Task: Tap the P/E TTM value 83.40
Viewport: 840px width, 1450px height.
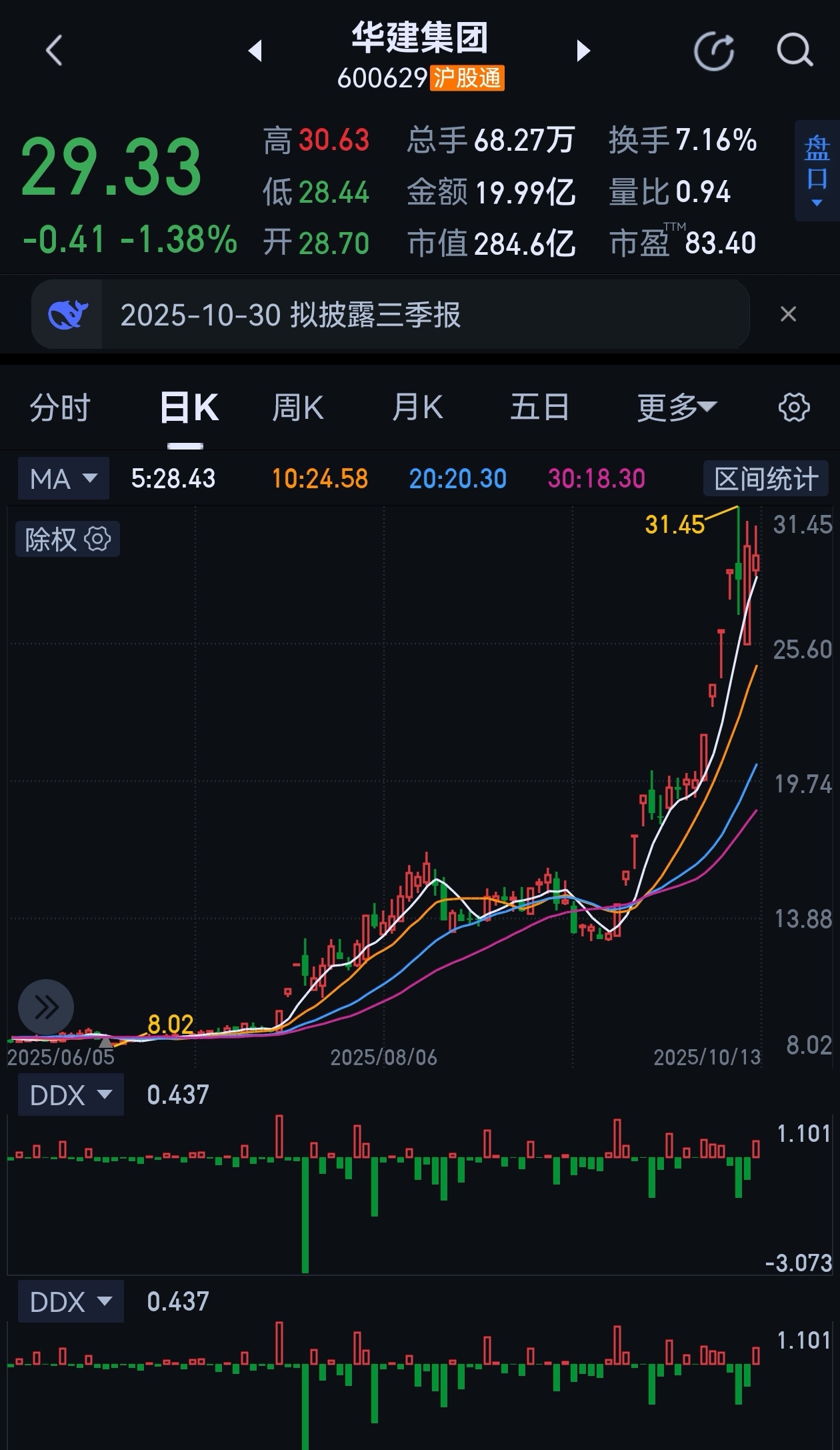Action: [x=720, y=243]
